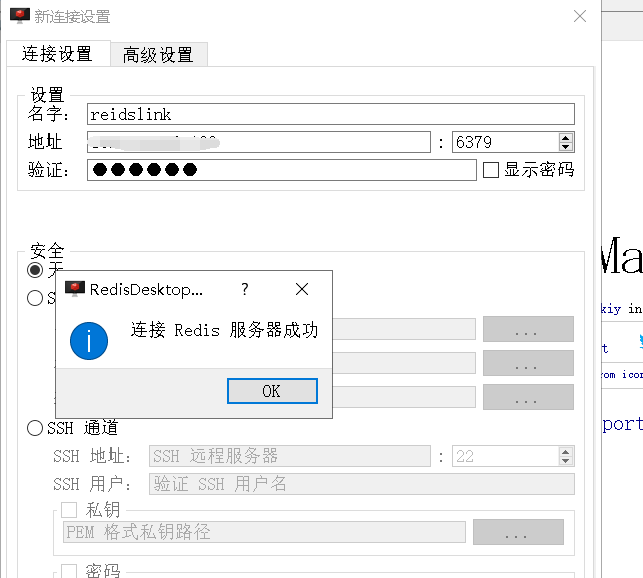
Task: Click the first SSL file browse button
Action: click(528, 329)
